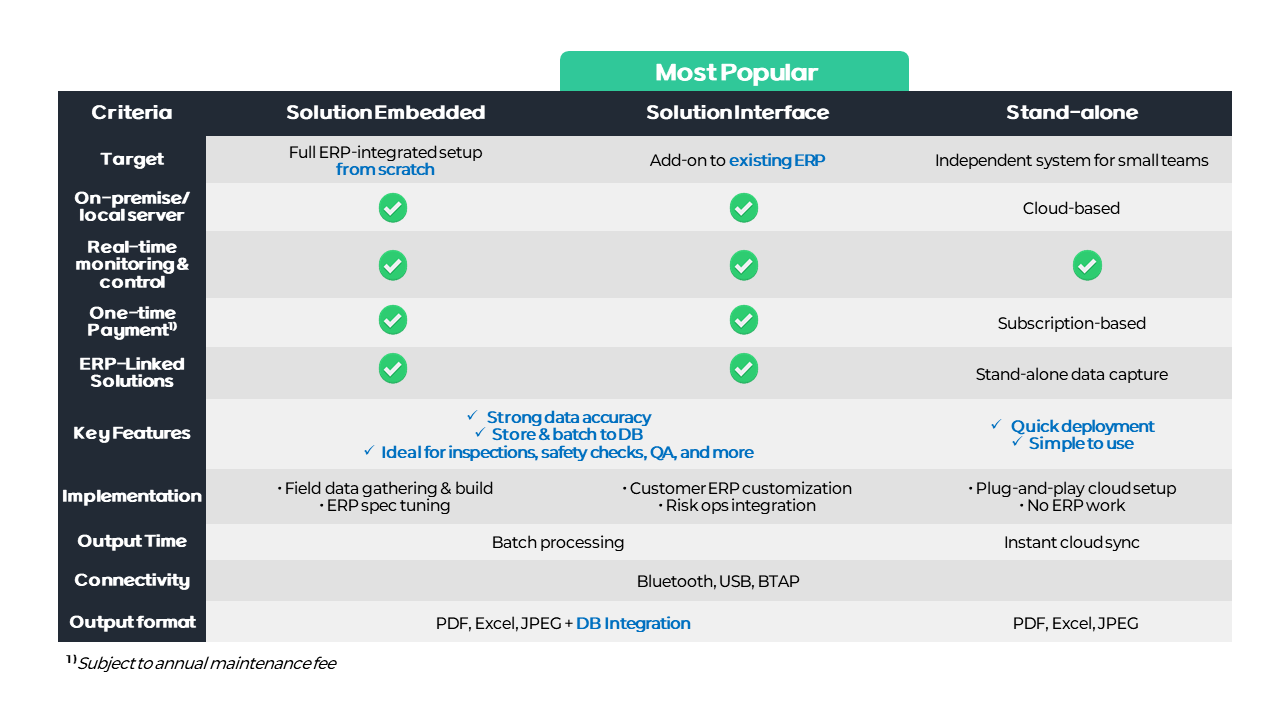Click the Solution Embedded column header
This screenshot has height=720, width=1280.
pyautogui.click(x=385, y=113)
